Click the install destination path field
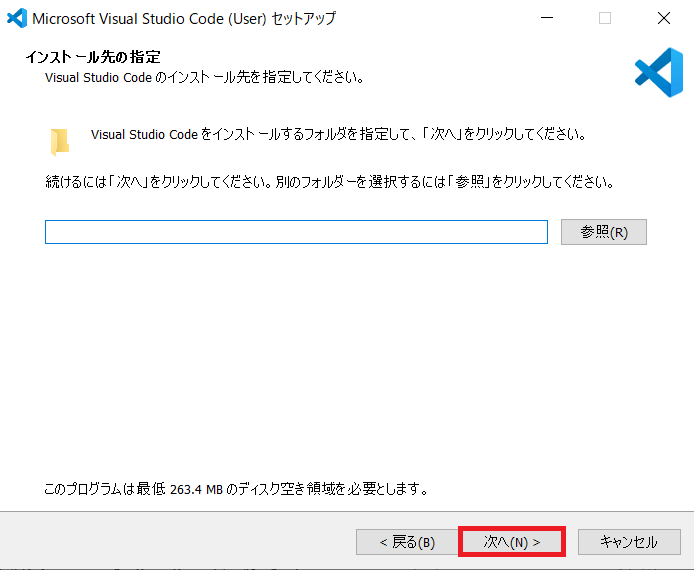This screenshot has width=694, height=570. pyautogui.click(x=296, y=232)
